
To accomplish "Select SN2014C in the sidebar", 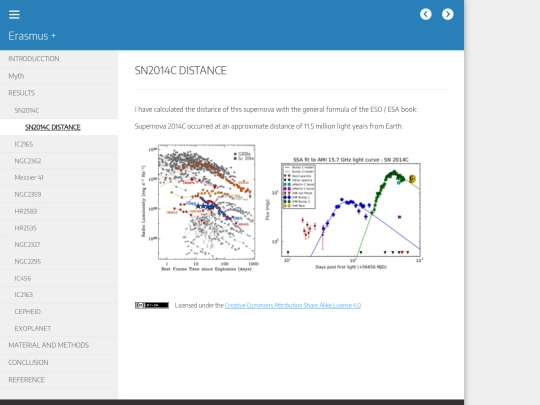I will (x=59, y=110).
